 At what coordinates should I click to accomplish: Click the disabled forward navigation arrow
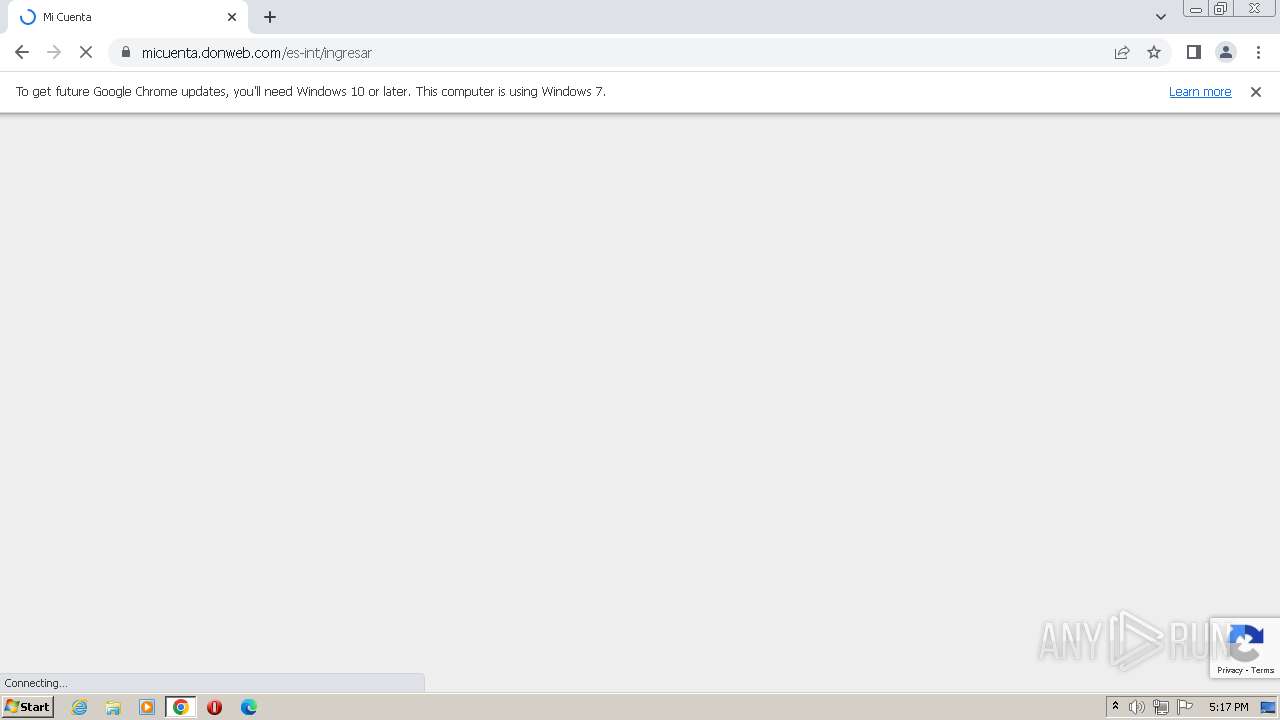(54, 52)
